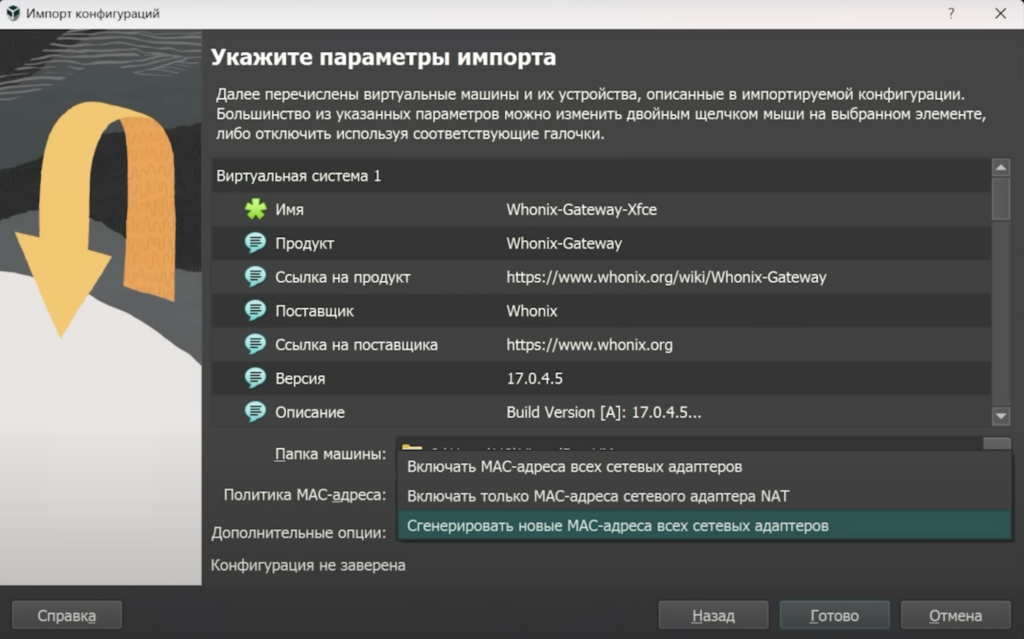The height and width of the screenshot is (639, 1024).
Task: Open the Папка машины folder dropdown arrow
Action: click(x=996, y=448)
